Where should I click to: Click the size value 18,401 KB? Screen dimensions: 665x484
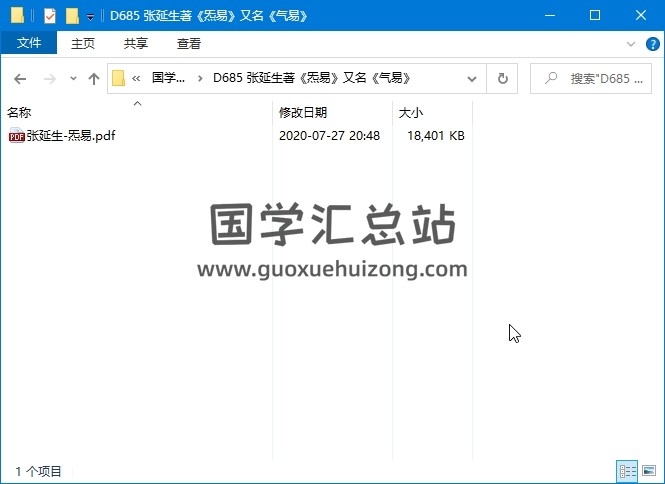[x=436, y=136]
